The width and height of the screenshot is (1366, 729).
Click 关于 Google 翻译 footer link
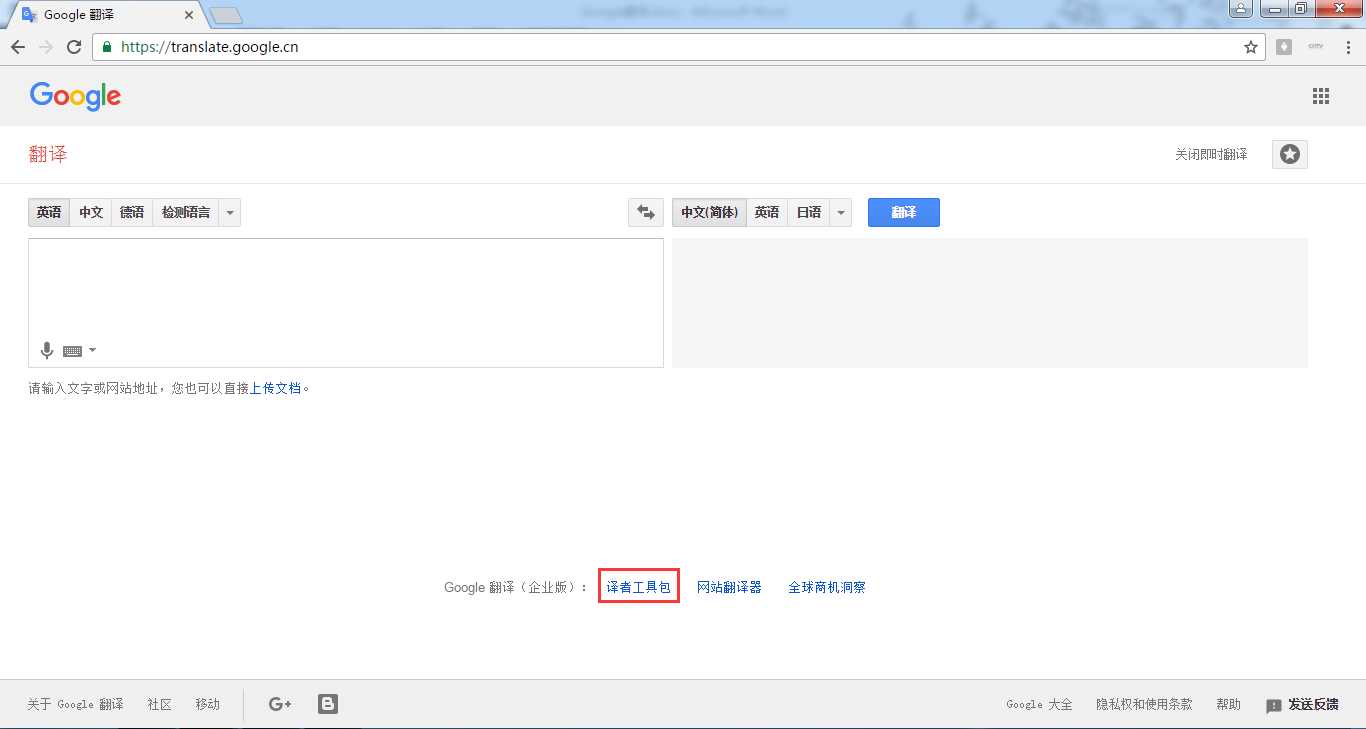pyautogui.click(x=75, y=704)
